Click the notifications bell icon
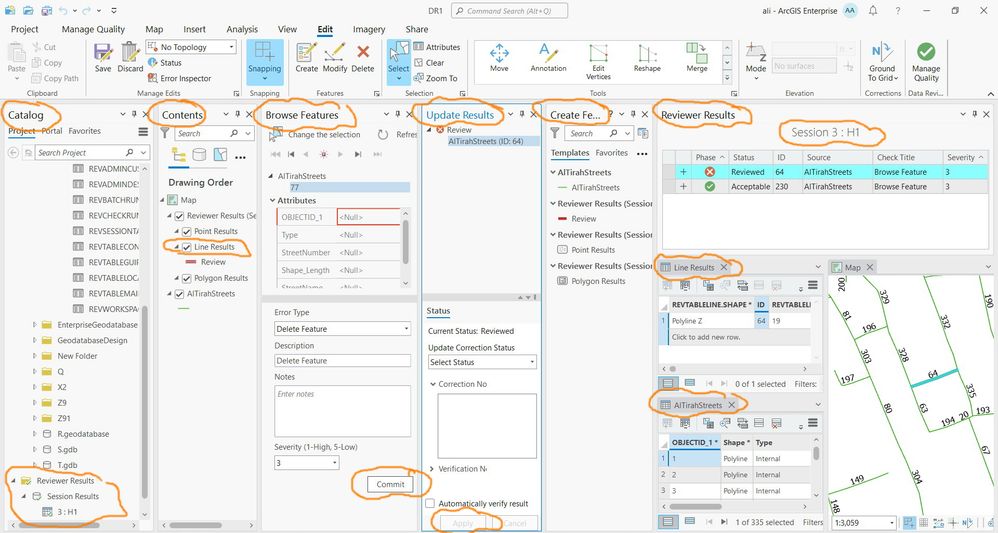This screenshot has height=533, width=998. click(x=873, y=11)
